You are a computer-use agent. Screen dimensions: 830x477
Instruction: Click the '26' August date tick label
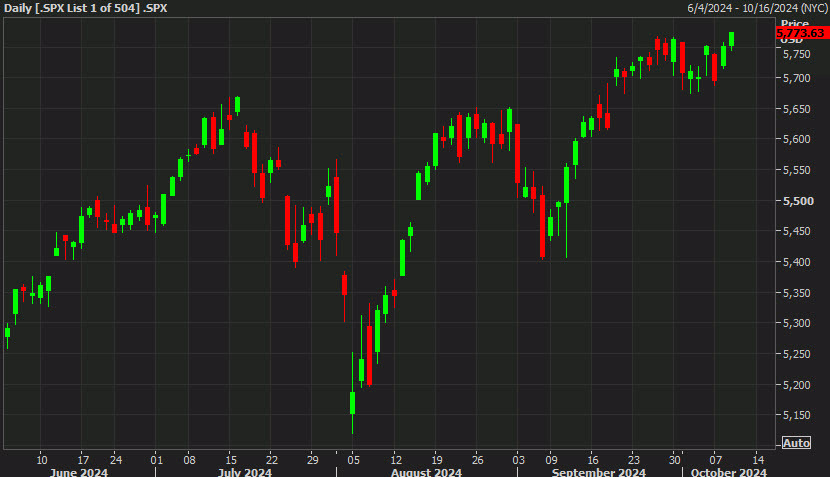click(477, 460)
